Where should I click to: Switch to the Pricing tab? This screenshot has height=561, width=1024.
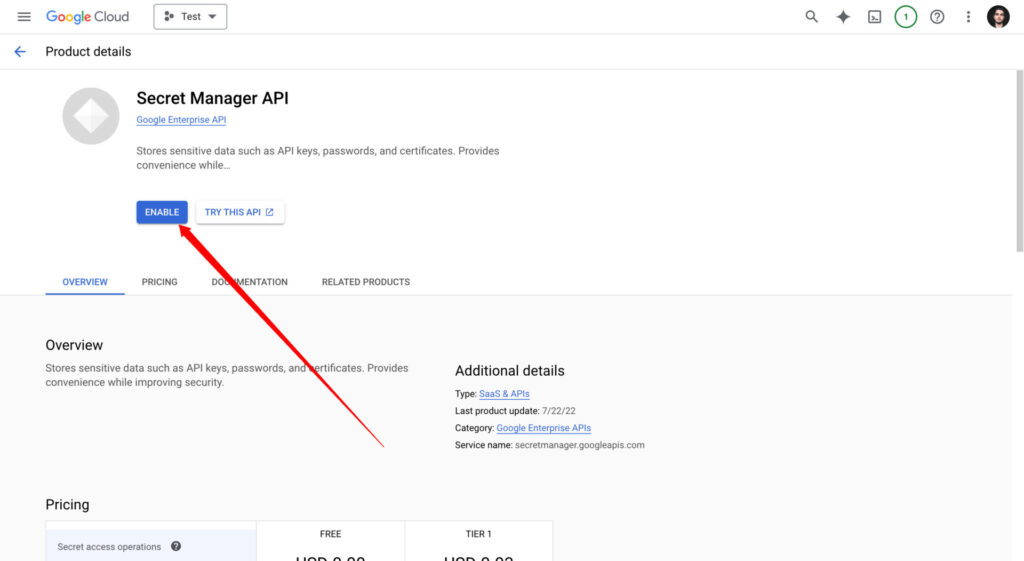[x=159, y=282]
